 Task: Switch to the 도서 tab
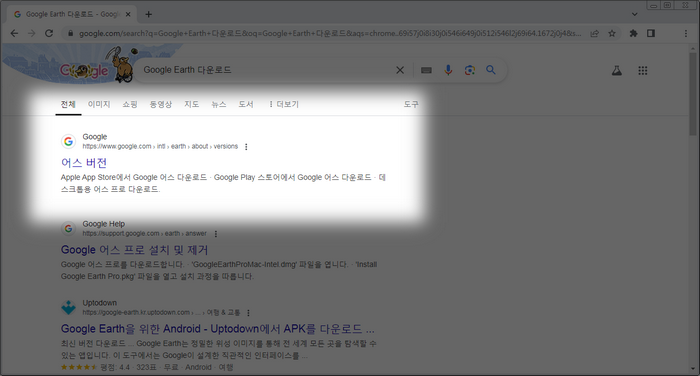point(246,104)
